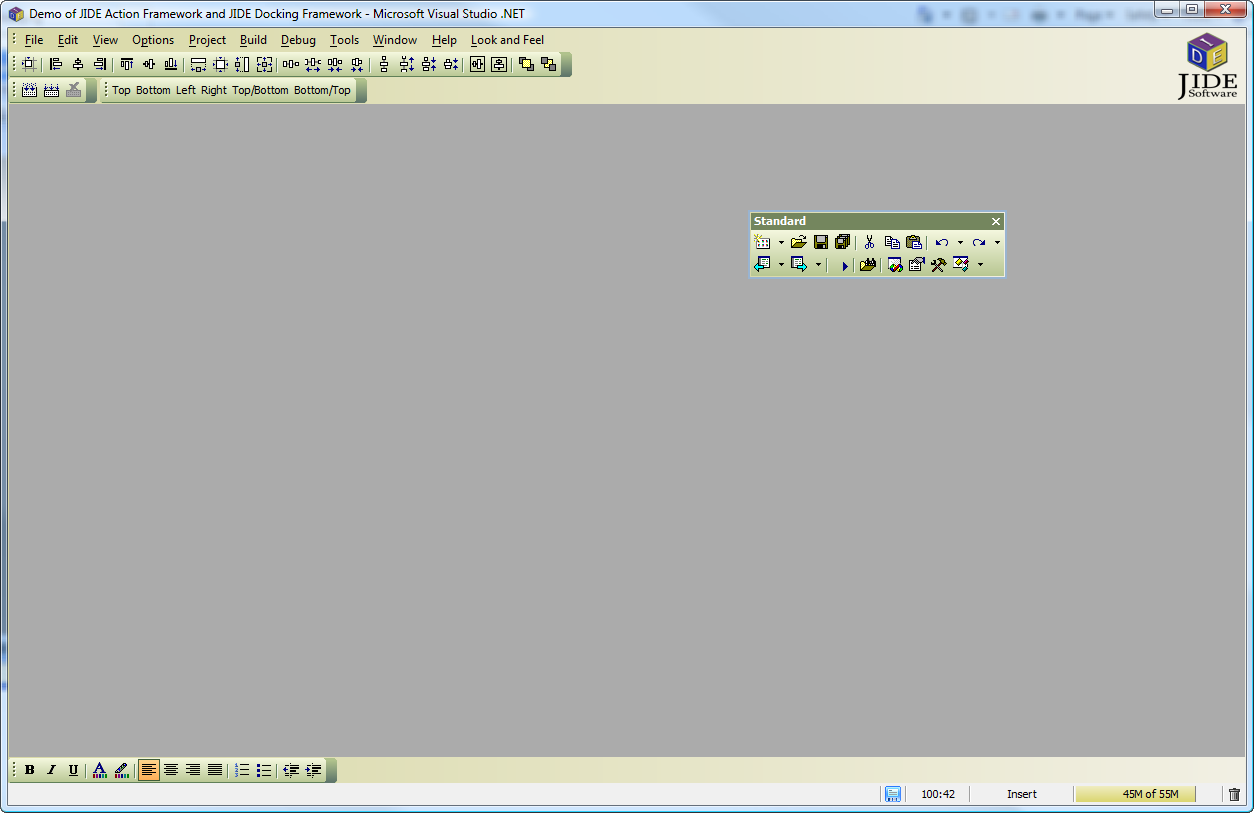Image resolution: width=1254 pixels, height=813 pixels.
Task: Click the Align Centers layout icon
Action: [x=78, y=64]
